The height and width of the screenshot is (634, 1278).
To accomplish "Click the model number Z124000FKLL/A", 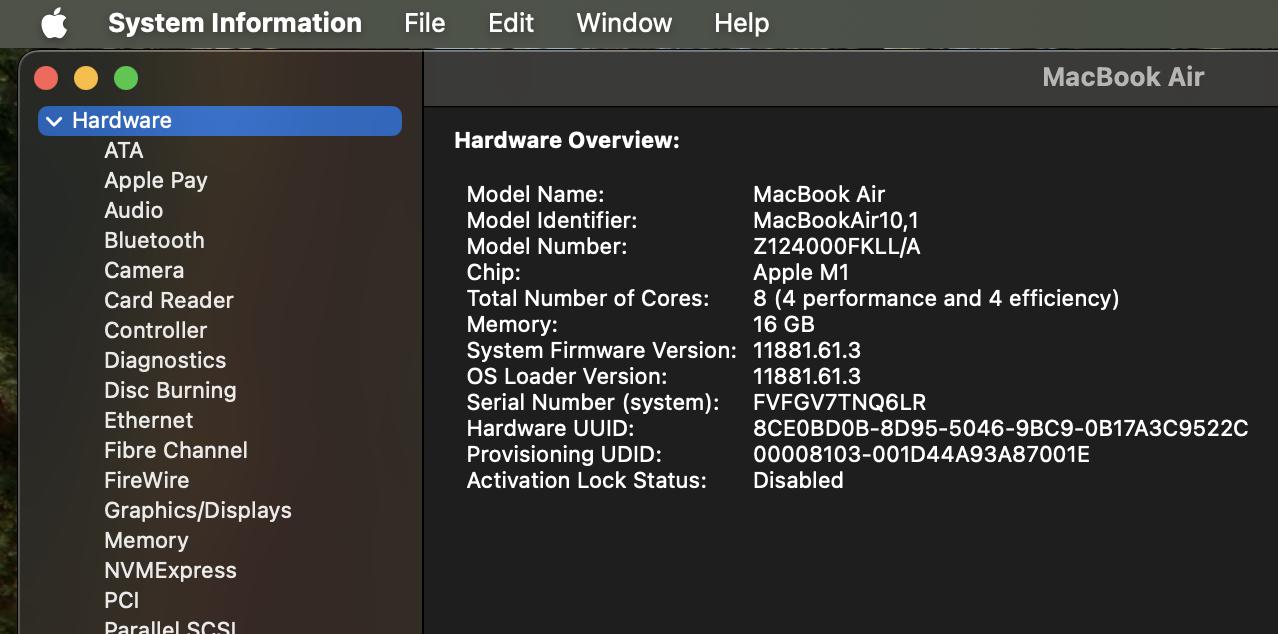I will (837, 247).
